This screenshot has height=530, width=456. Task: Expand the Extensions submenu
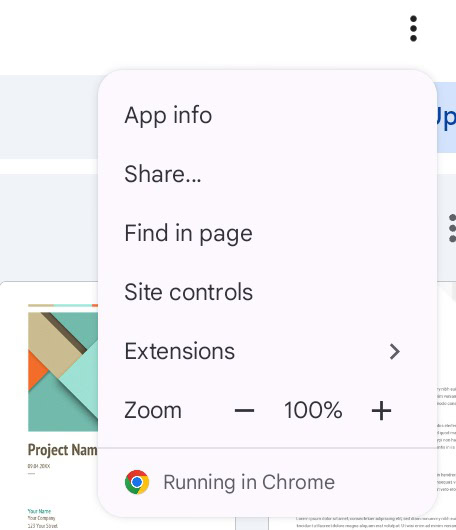pyautogui.click(x=267, y=352)
